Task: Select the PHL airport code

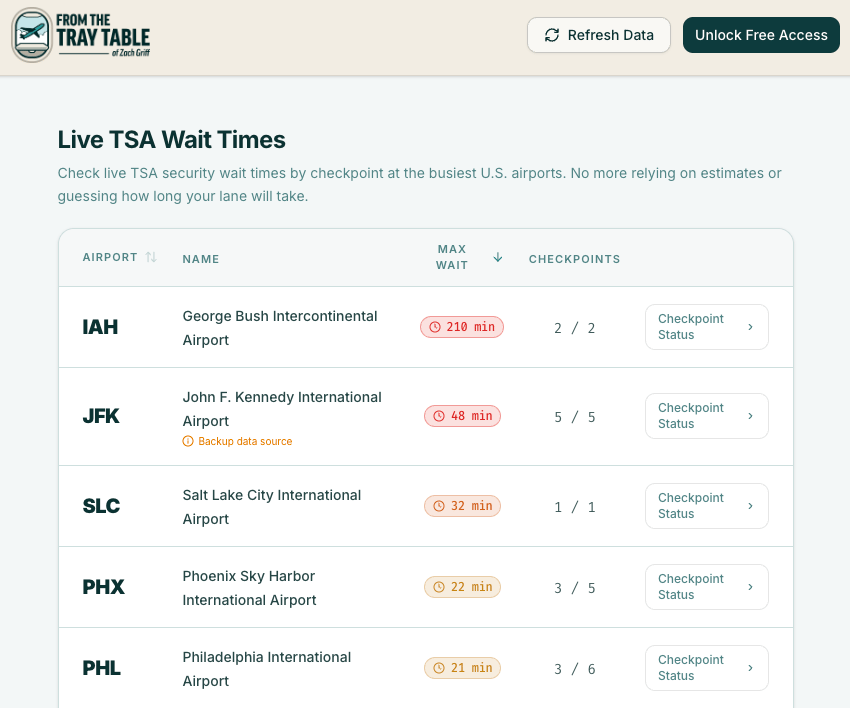Action: [x=101, y=668]
